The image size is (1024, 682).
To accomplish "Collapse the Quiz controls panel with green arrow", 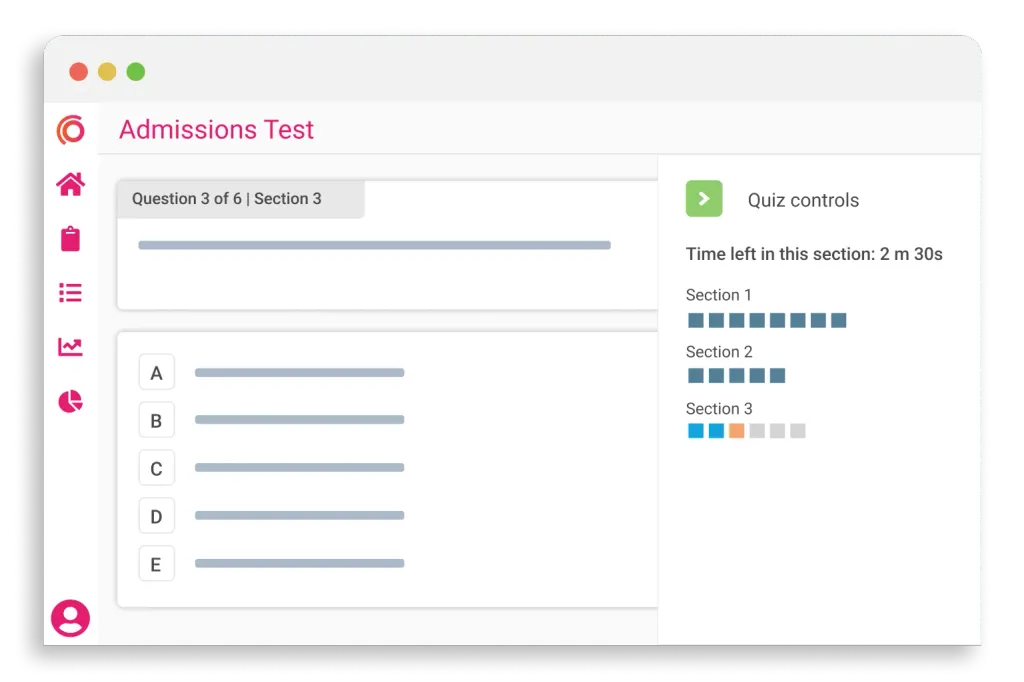I will [x=704, y=199].
